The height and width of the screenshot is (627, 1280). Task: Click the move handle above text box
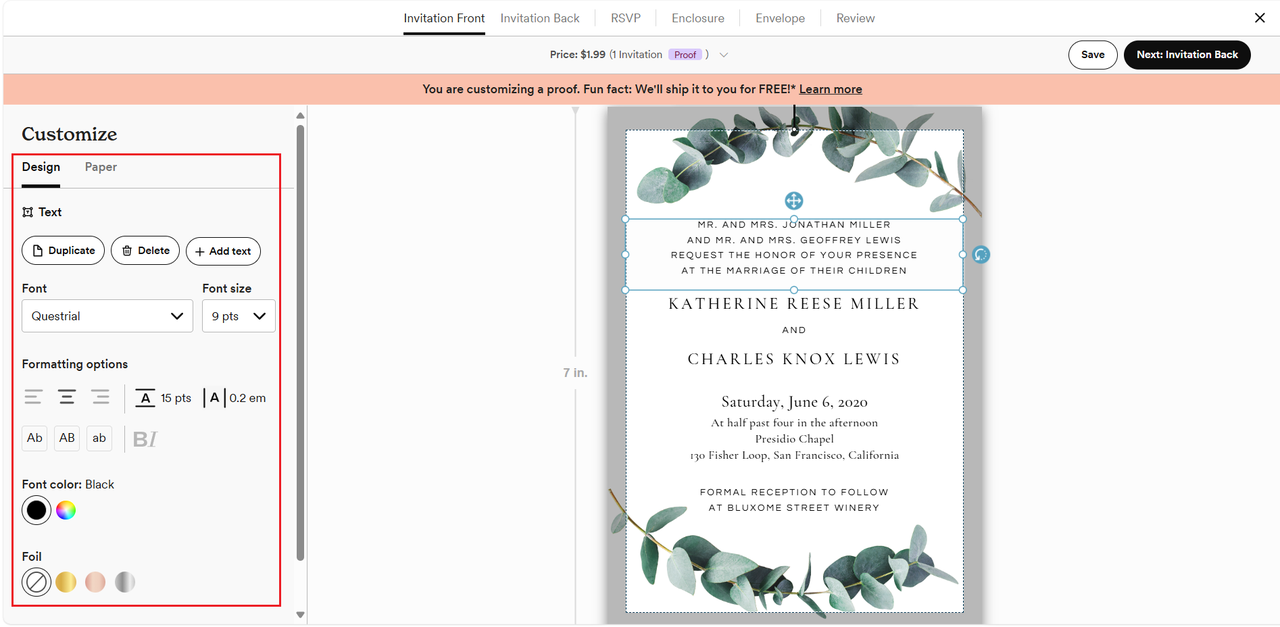[794, 201]
